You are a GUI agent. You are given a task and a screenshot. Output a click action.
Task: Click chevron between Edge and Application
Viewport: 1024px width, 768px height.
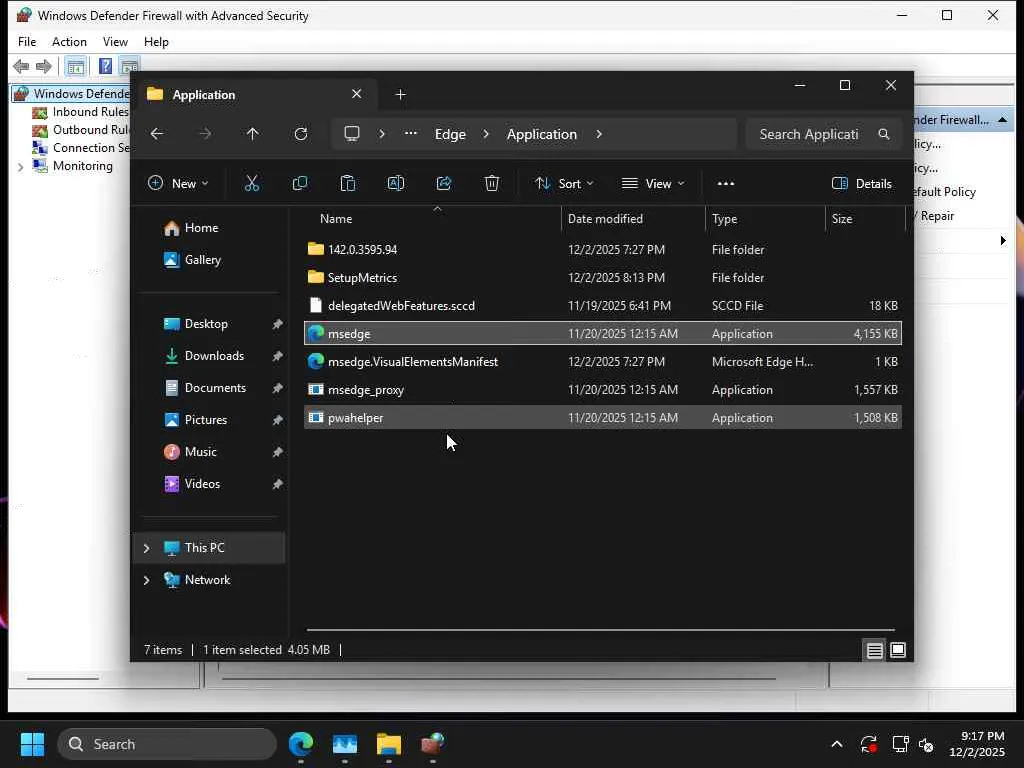coord(486,134)
